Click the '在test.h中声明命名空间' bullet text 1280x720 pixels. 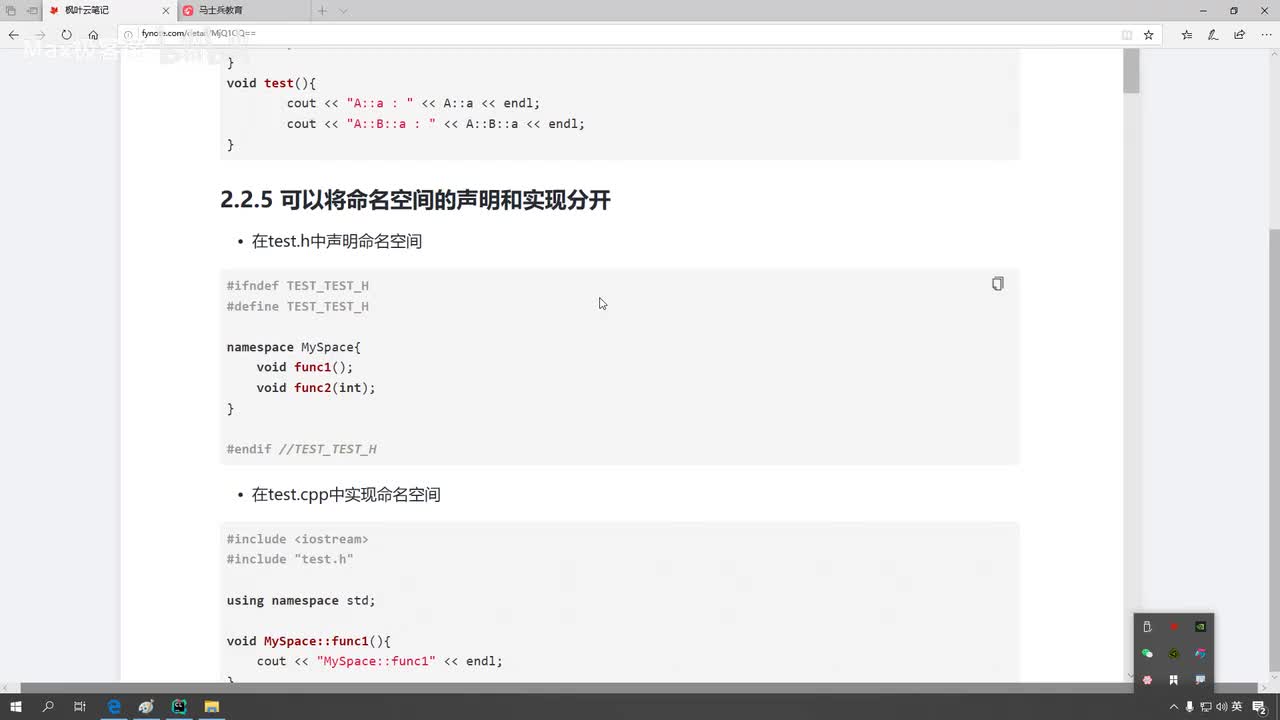[337, 241]
